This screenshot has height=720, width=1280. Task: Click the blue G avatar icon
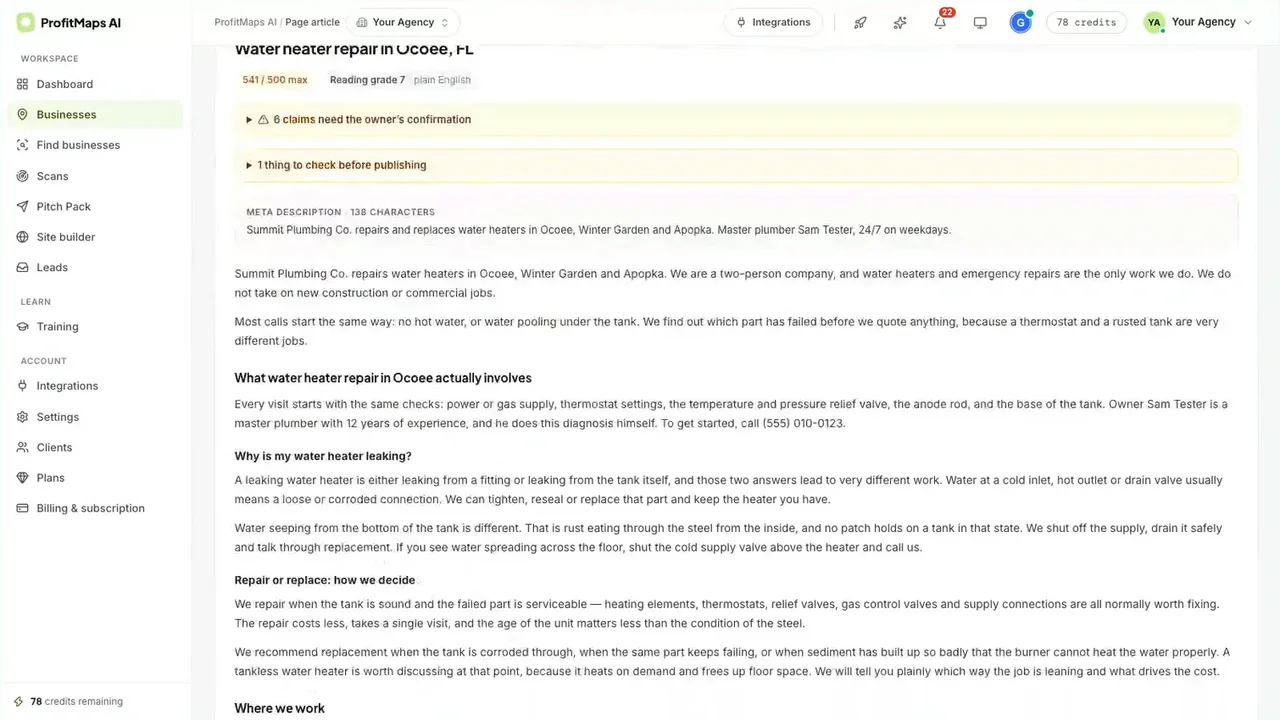1020,22
